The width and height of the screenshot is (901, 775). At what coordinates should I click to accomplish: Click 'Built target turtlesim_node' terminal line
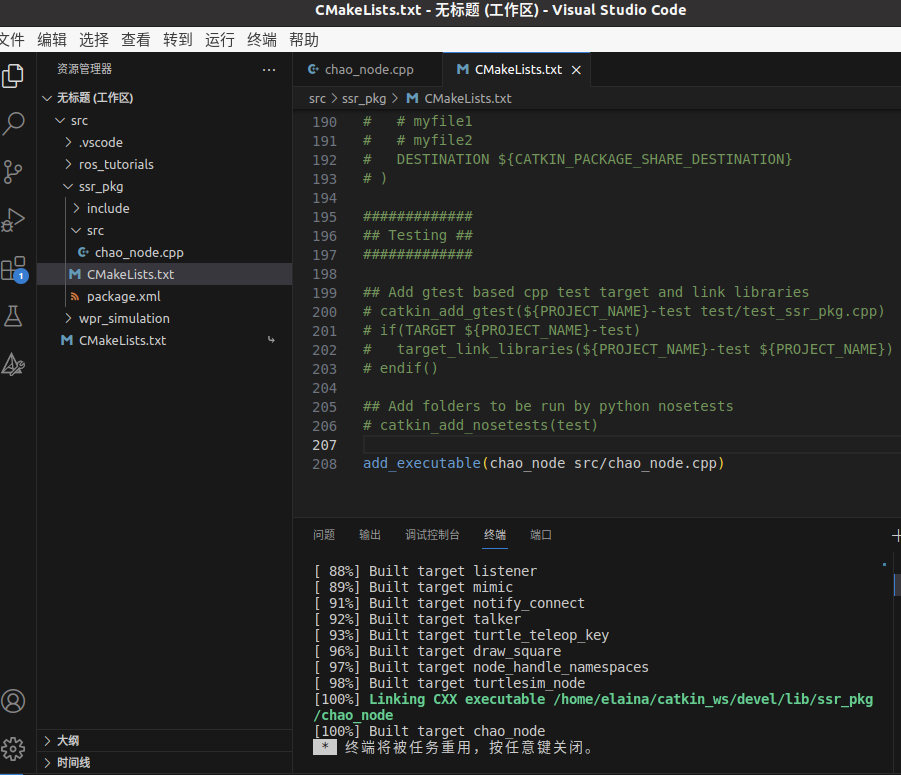pos(449,683)
